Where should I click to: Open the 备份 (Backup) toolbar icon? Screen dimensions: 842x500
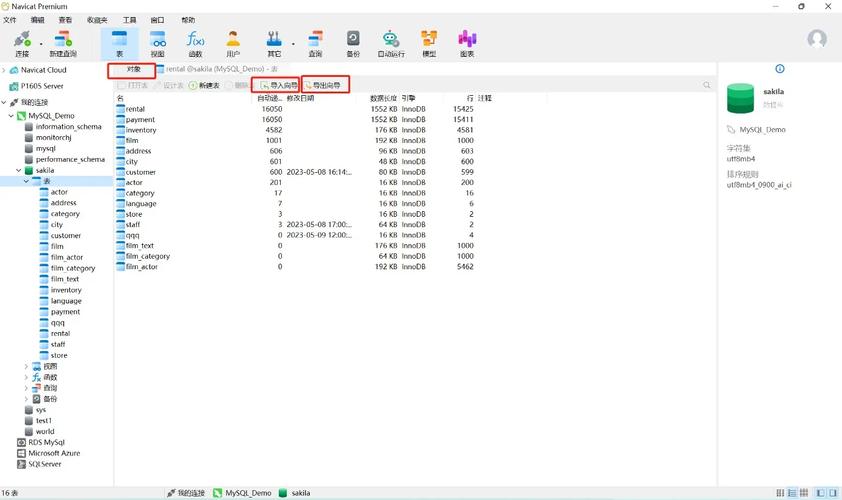353,40
